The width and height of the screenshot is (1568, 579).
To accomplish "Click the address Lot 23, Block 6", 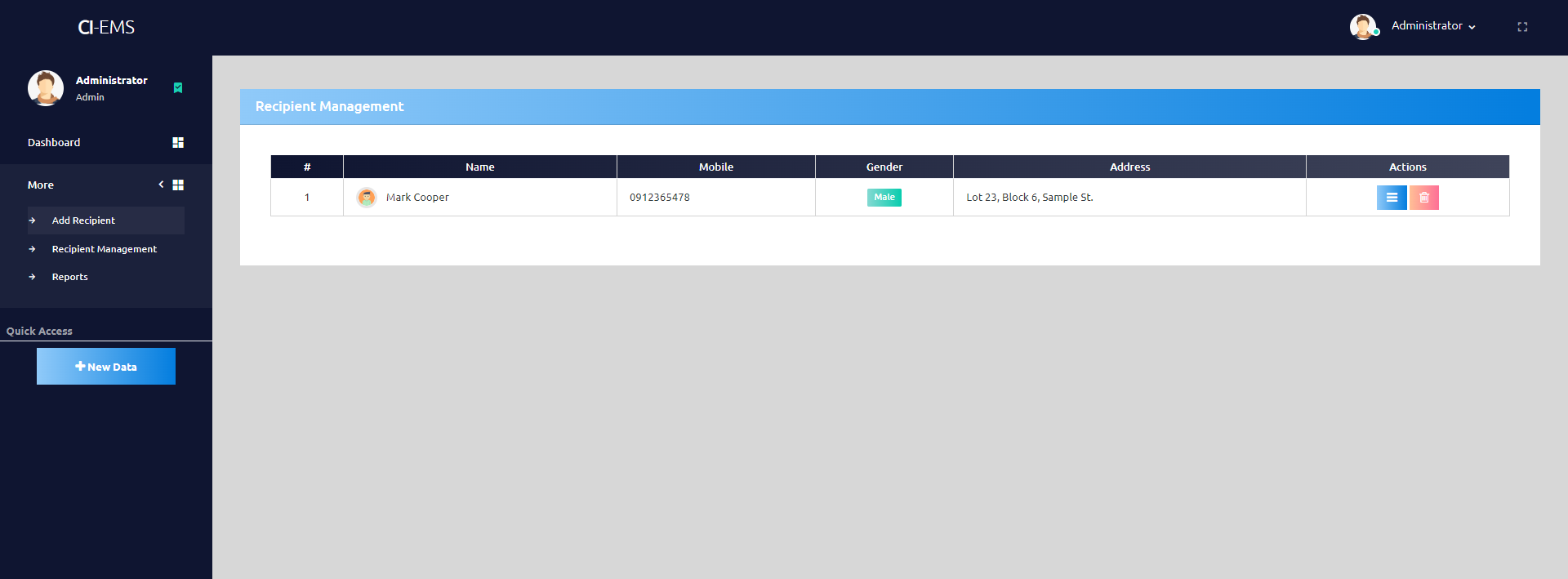I will pyautogui.click(x=1030, y=197).
